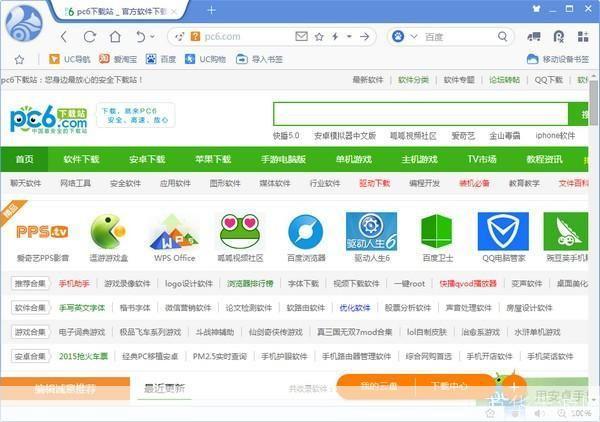Click the bookmarks bar star icon
The image size is (600, 422).
tap(19, 59)
